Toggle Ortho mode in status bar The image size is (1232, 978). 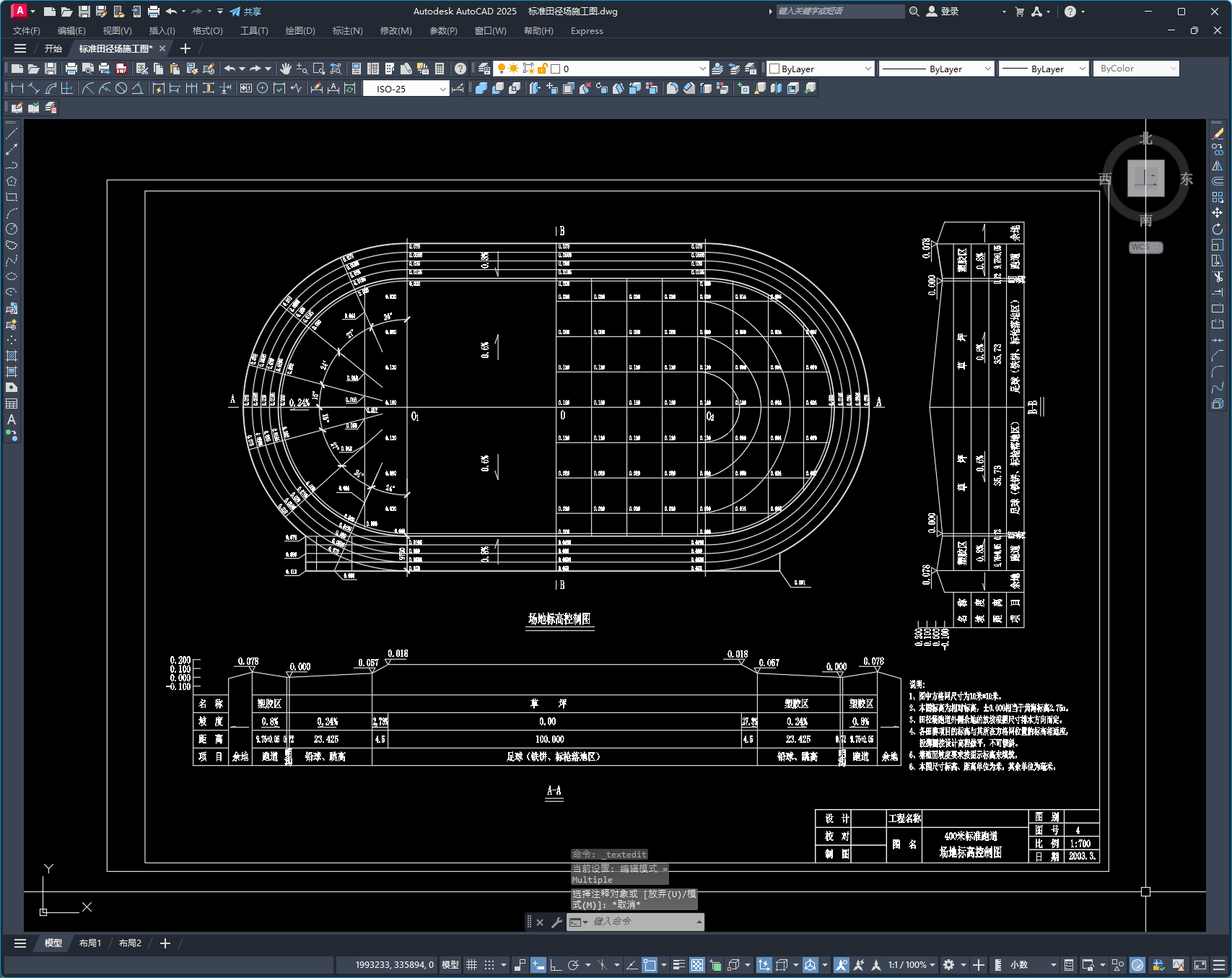click(x=556, y=965)
